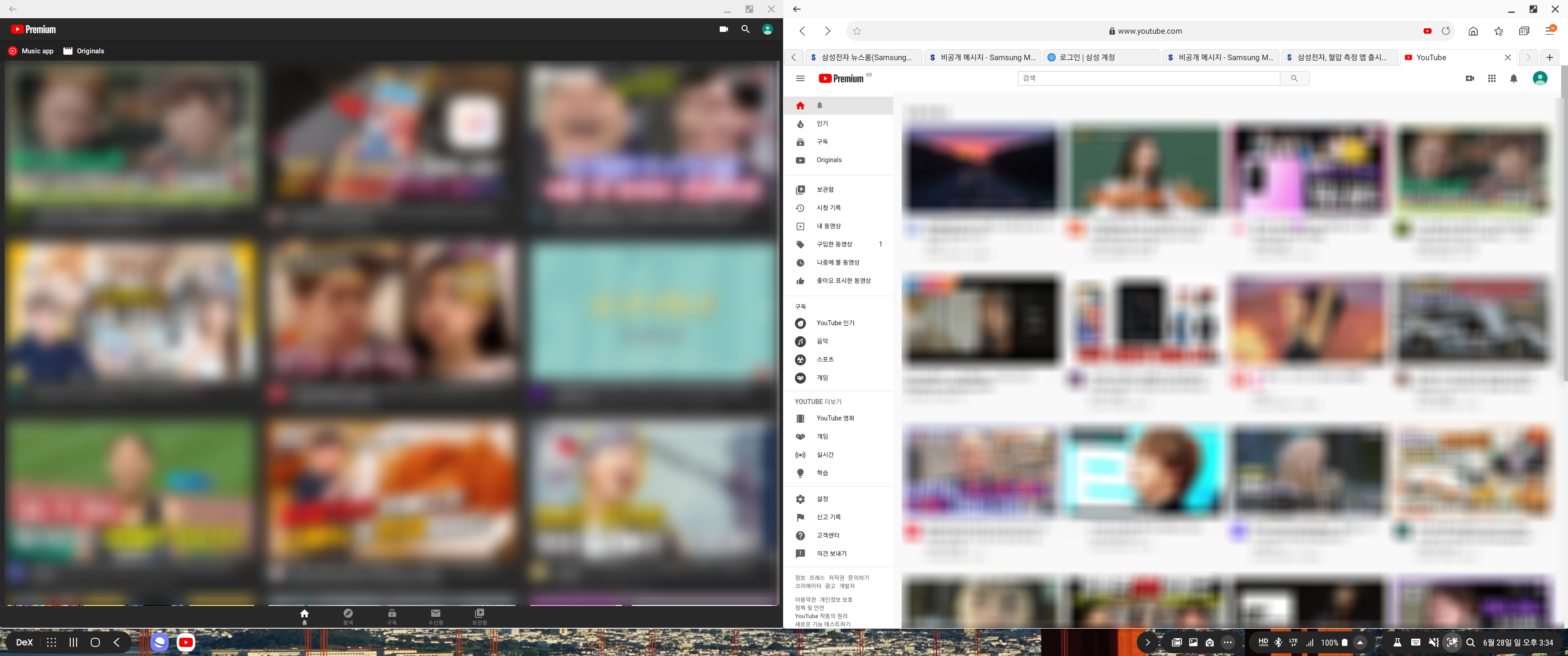The height and width of the screenshot is (656, 1568).
Task: Open the 개인정보 보호 footer link
Action: [836, 600]
